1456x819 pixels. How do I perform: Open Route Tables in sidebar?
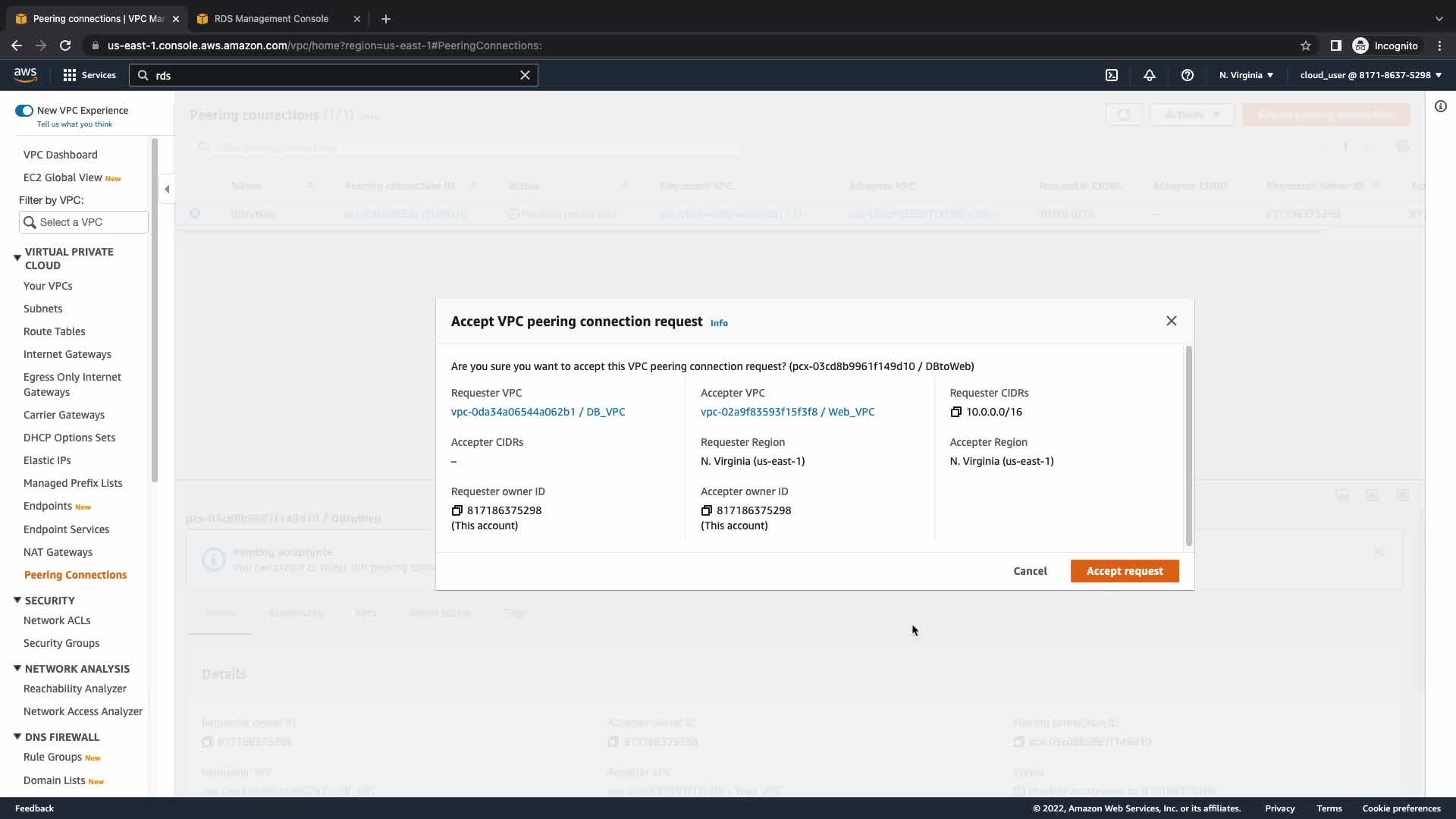[54, 331]
